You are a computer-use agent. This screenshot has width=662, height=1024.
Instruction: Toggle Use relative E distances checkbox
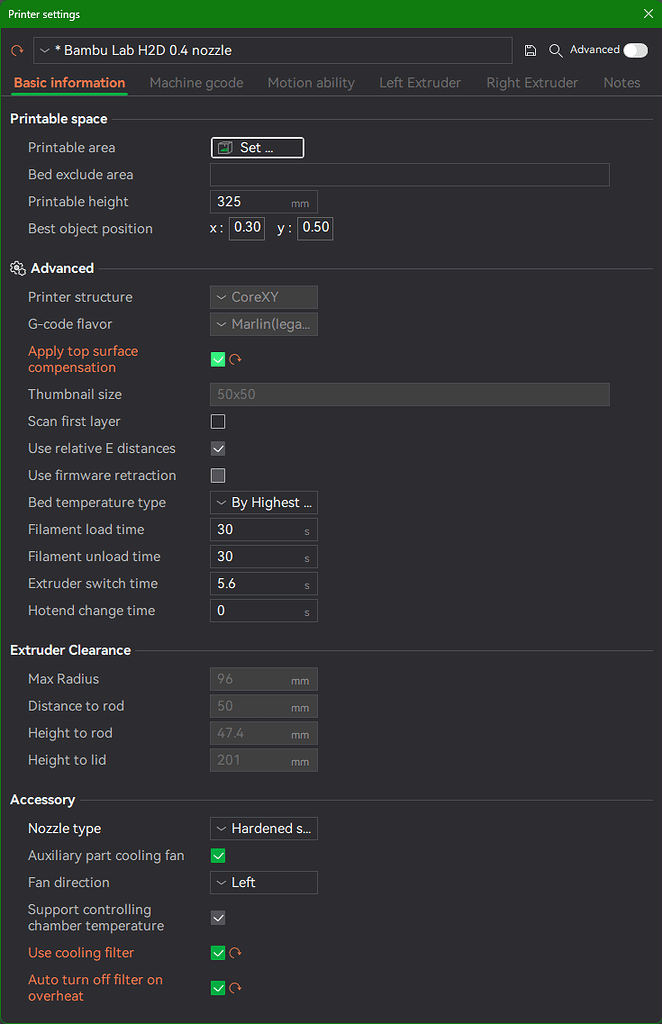point(218,449)
